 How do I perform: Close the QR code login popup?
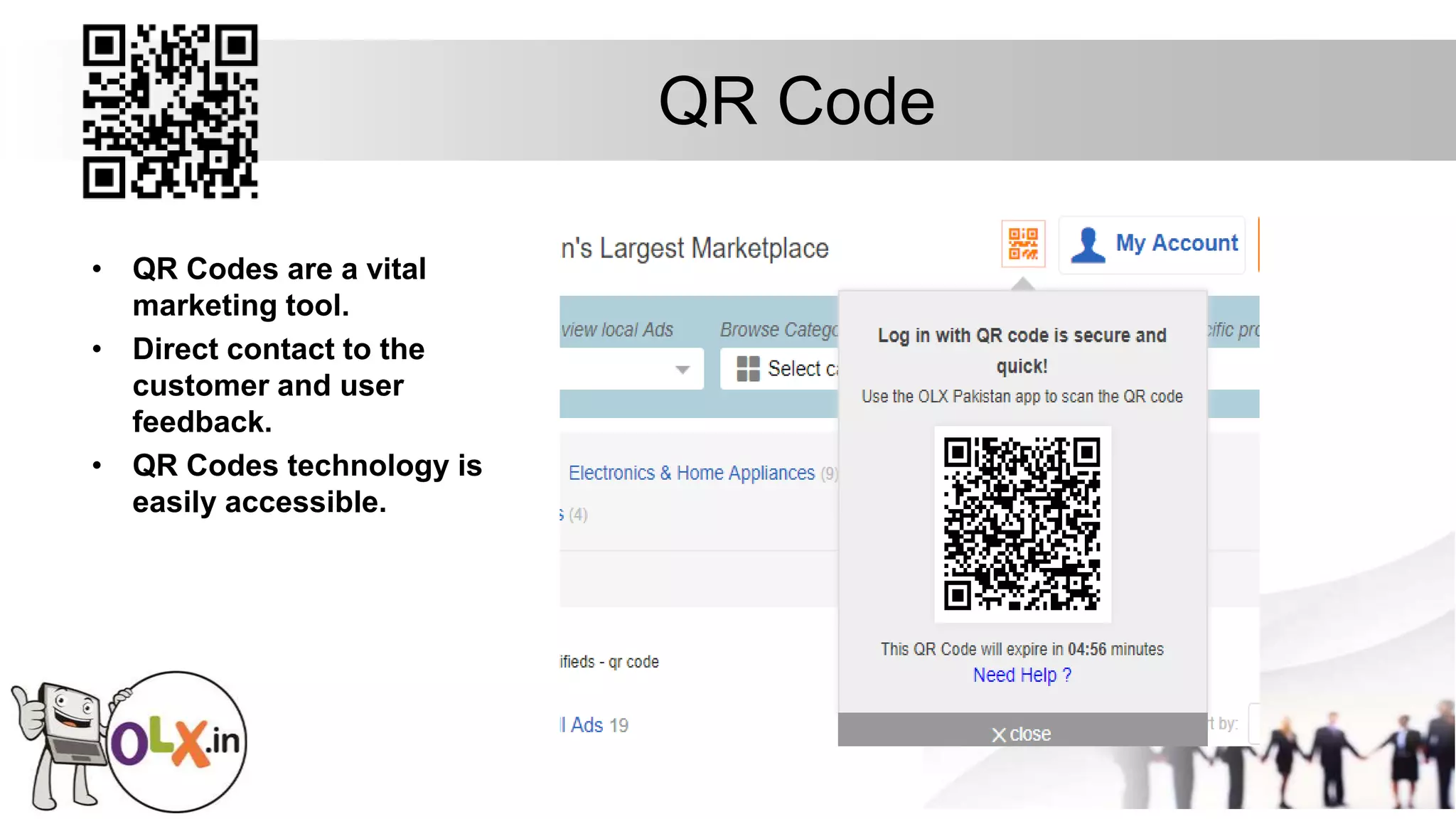[x=1022, y=733]
